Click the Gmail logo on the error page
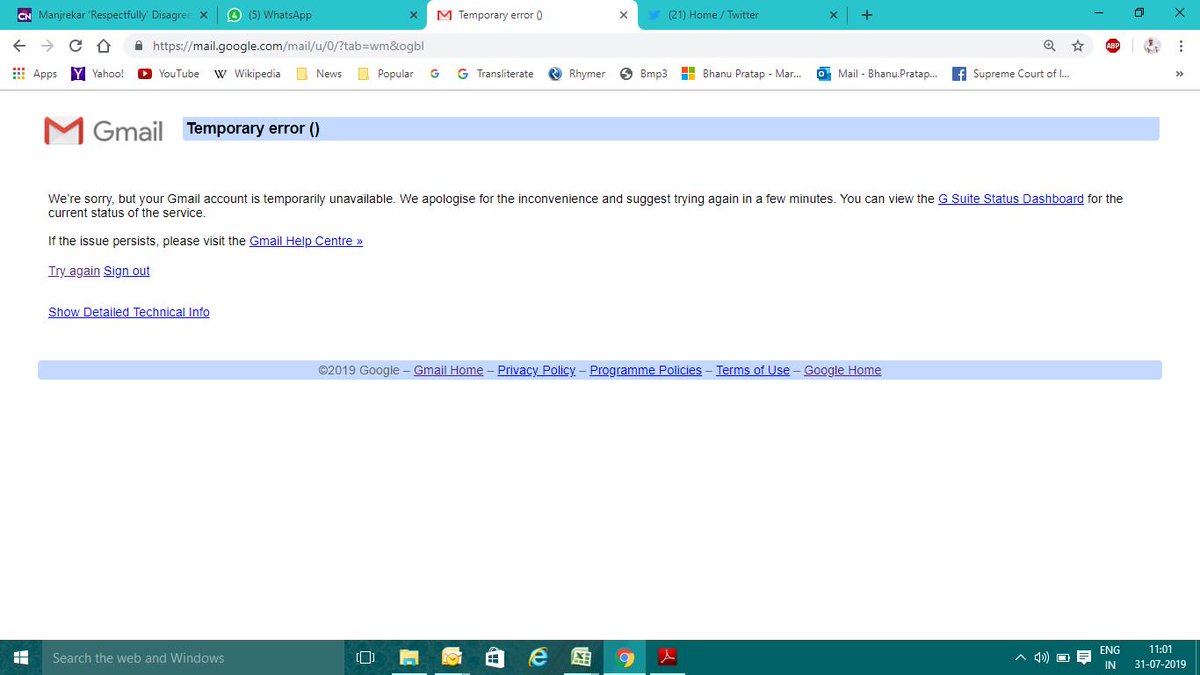 [x=102, y=129]
